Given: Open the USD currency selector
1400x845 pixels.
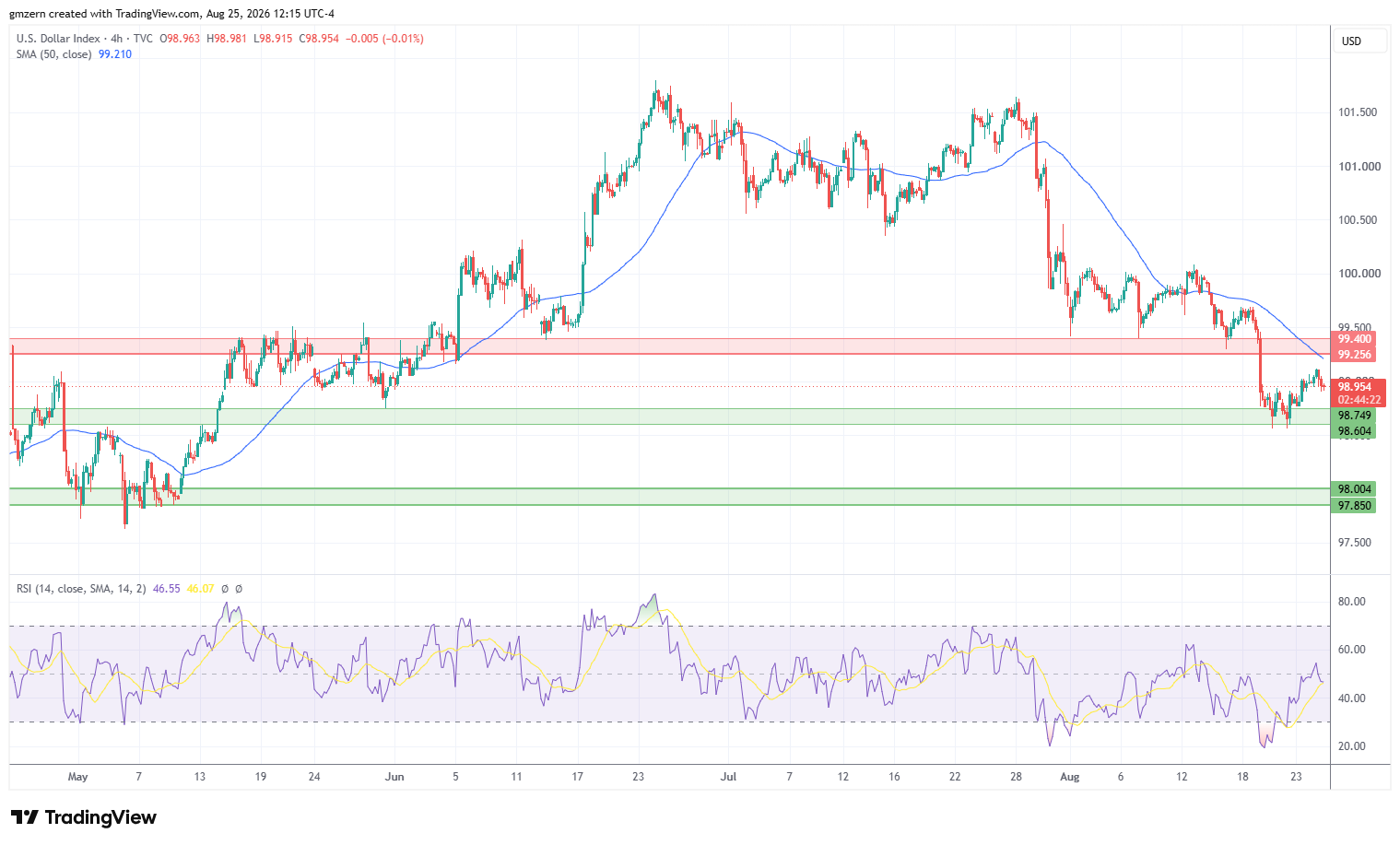Looking at the screenshot, I should 1360,41.
